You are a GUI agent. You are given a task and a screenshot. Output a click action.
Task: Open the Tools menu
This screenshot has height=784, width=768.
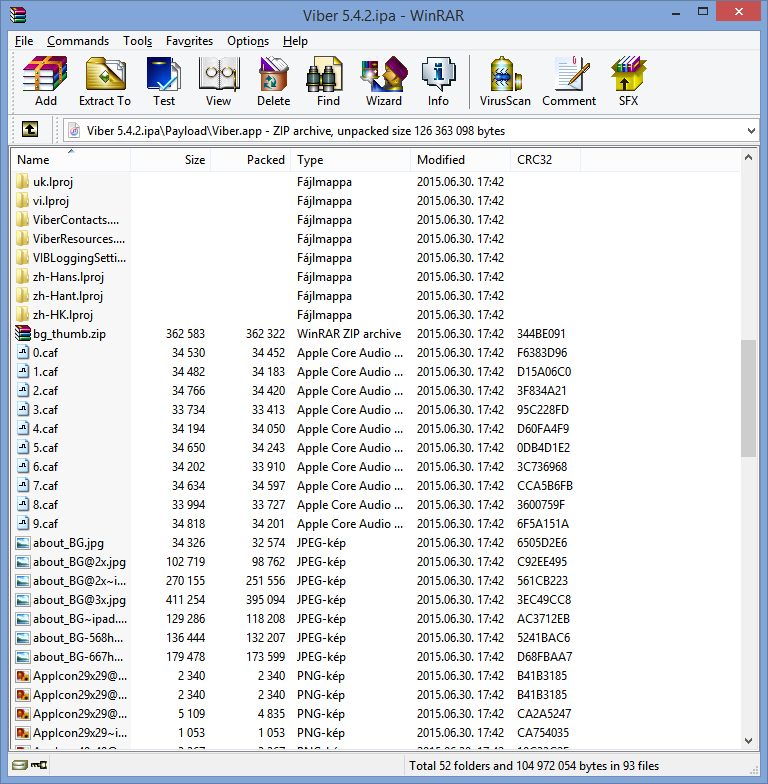pos(138,41)
